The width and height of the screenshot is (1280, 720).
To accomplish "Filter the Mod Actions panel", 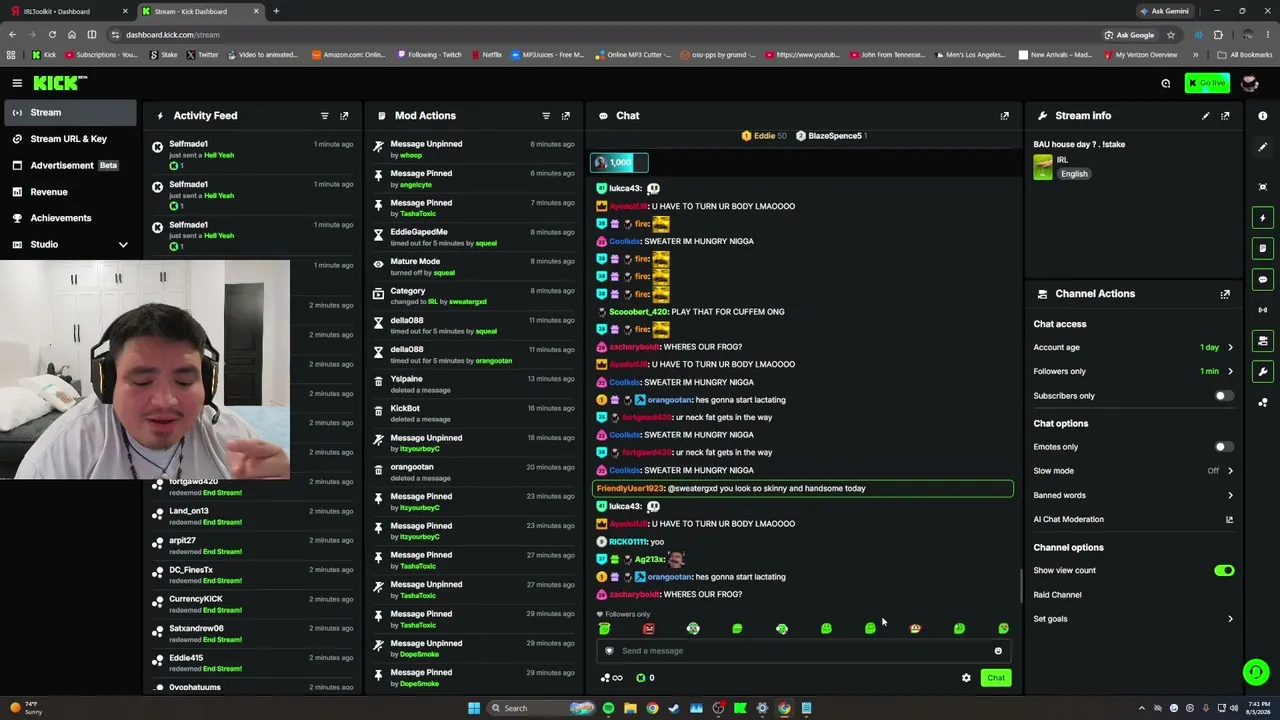I will click(546, 116).
